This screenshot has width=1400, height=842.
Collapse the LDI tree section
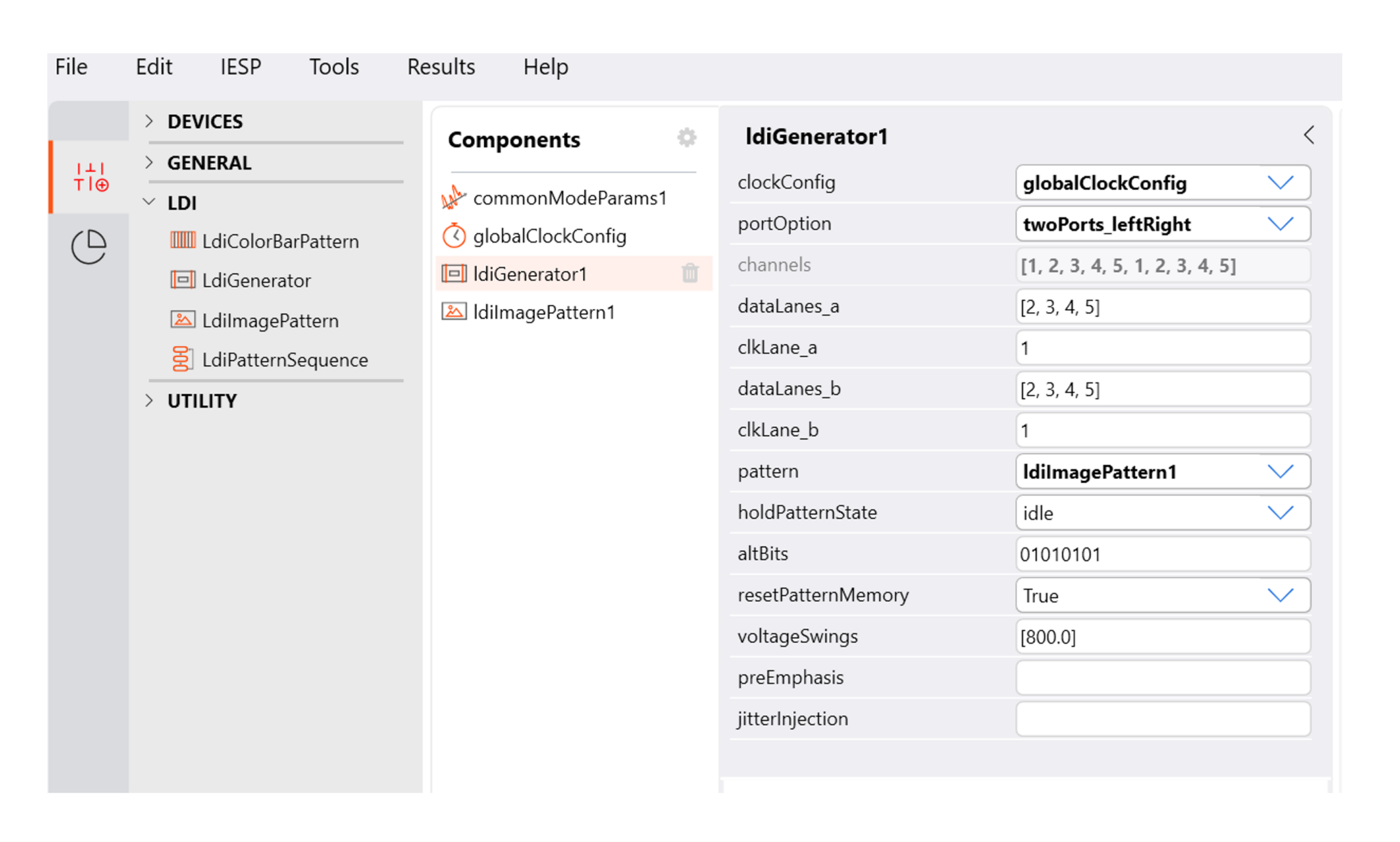(x=150, y=202)
